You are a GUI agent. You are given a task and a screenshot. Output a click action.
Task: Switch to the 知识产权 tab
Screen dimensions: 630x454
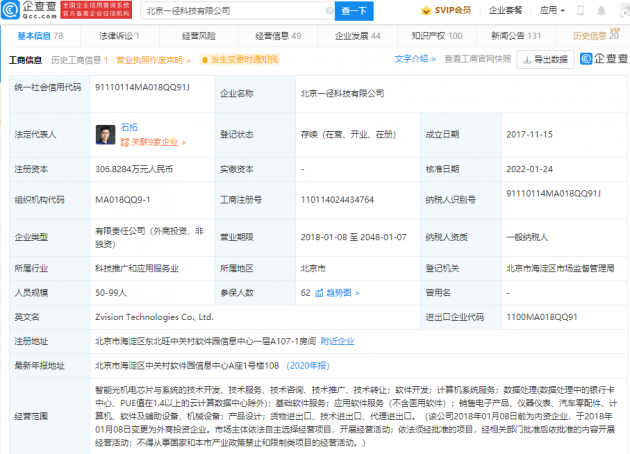(437, 36)
